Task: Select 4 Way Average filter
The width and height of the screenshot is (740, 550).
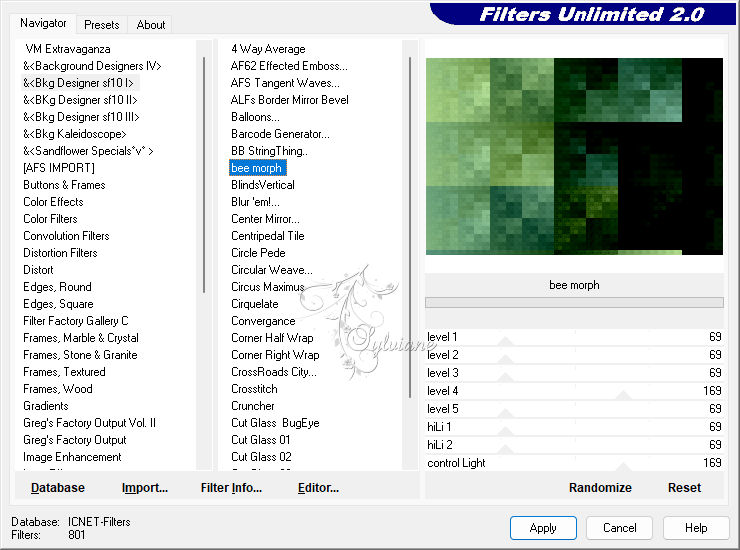Action: click(268, 49)
